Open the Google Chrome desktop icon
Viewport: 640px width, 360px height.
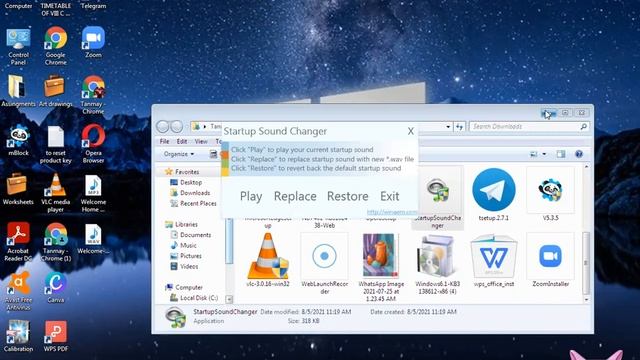coord(56,46)
